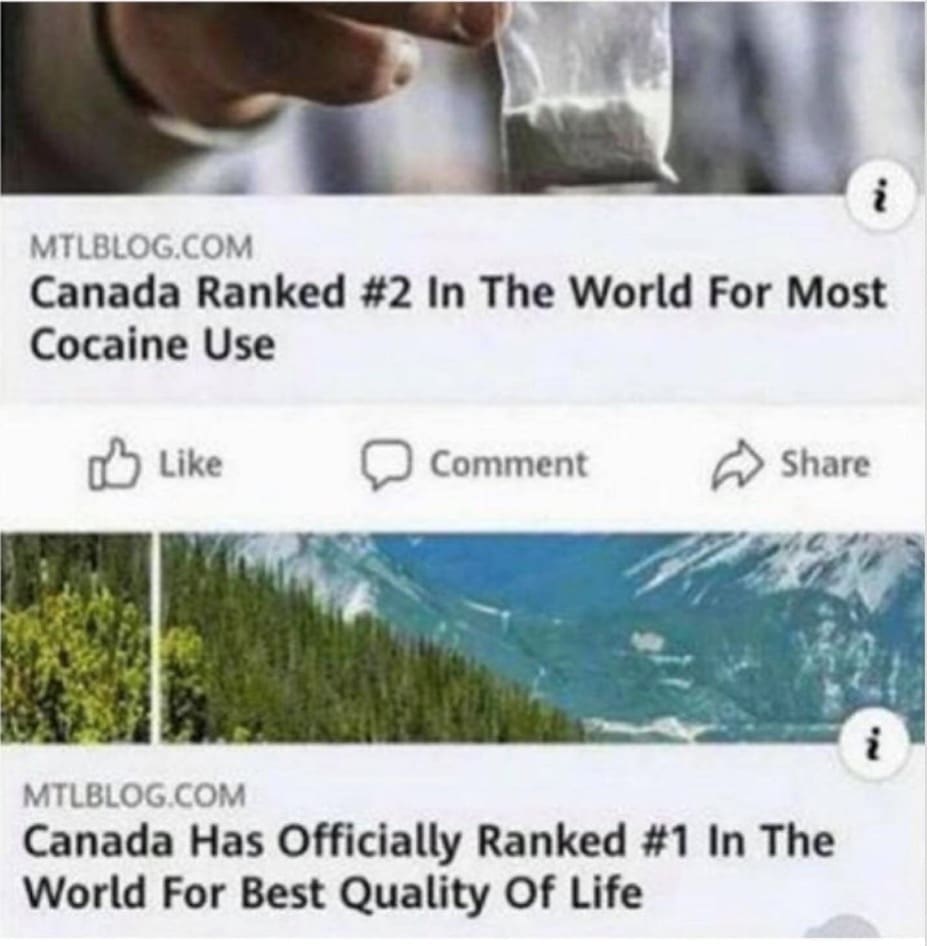The height and width of the screenshot is (946, 930).
Task: Open info icon on quality of life article
Action: [873, 744]
